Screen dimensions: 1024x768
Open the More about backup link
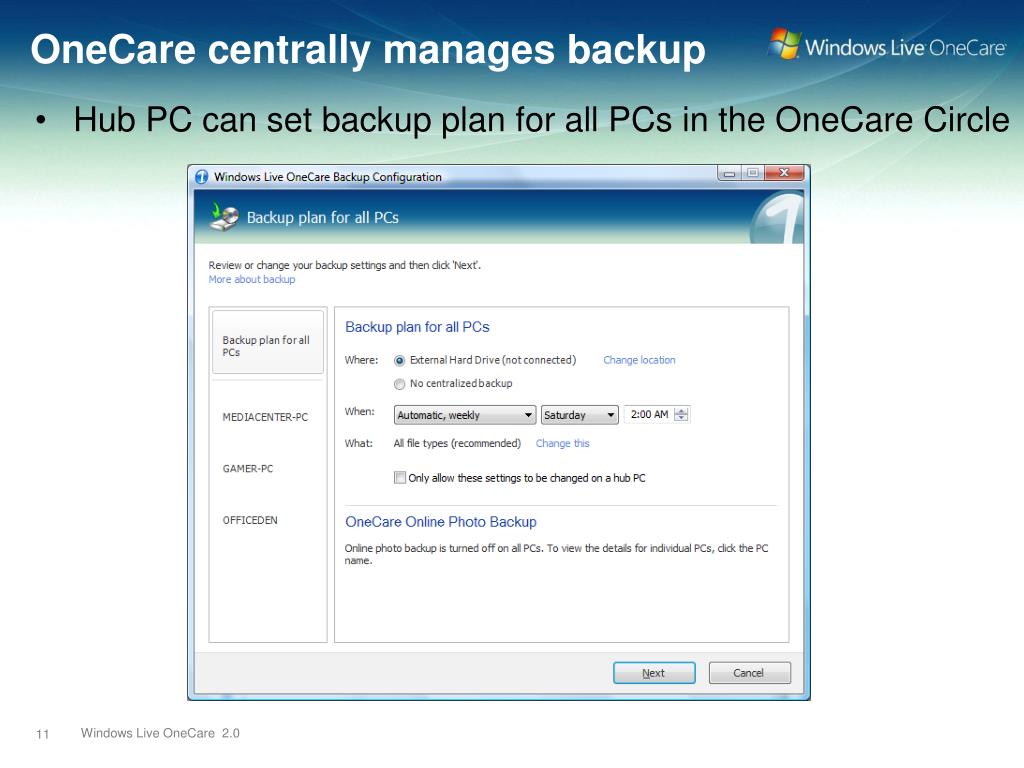[x=251, y=280]
